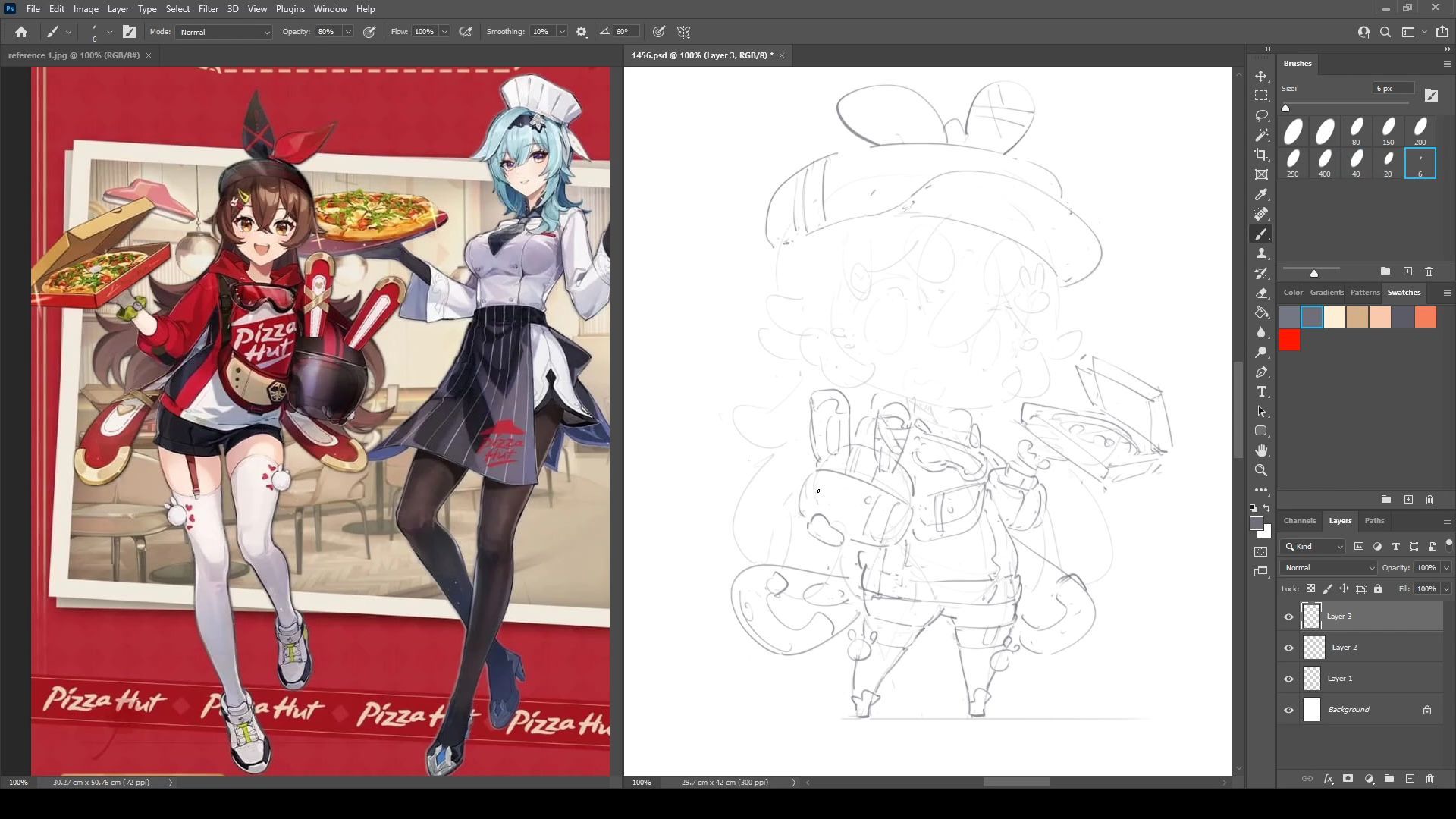Screen dimensions: 1456x819
Task: Open the layer Opacity dropdown arrow
Action: point(1446,568)
